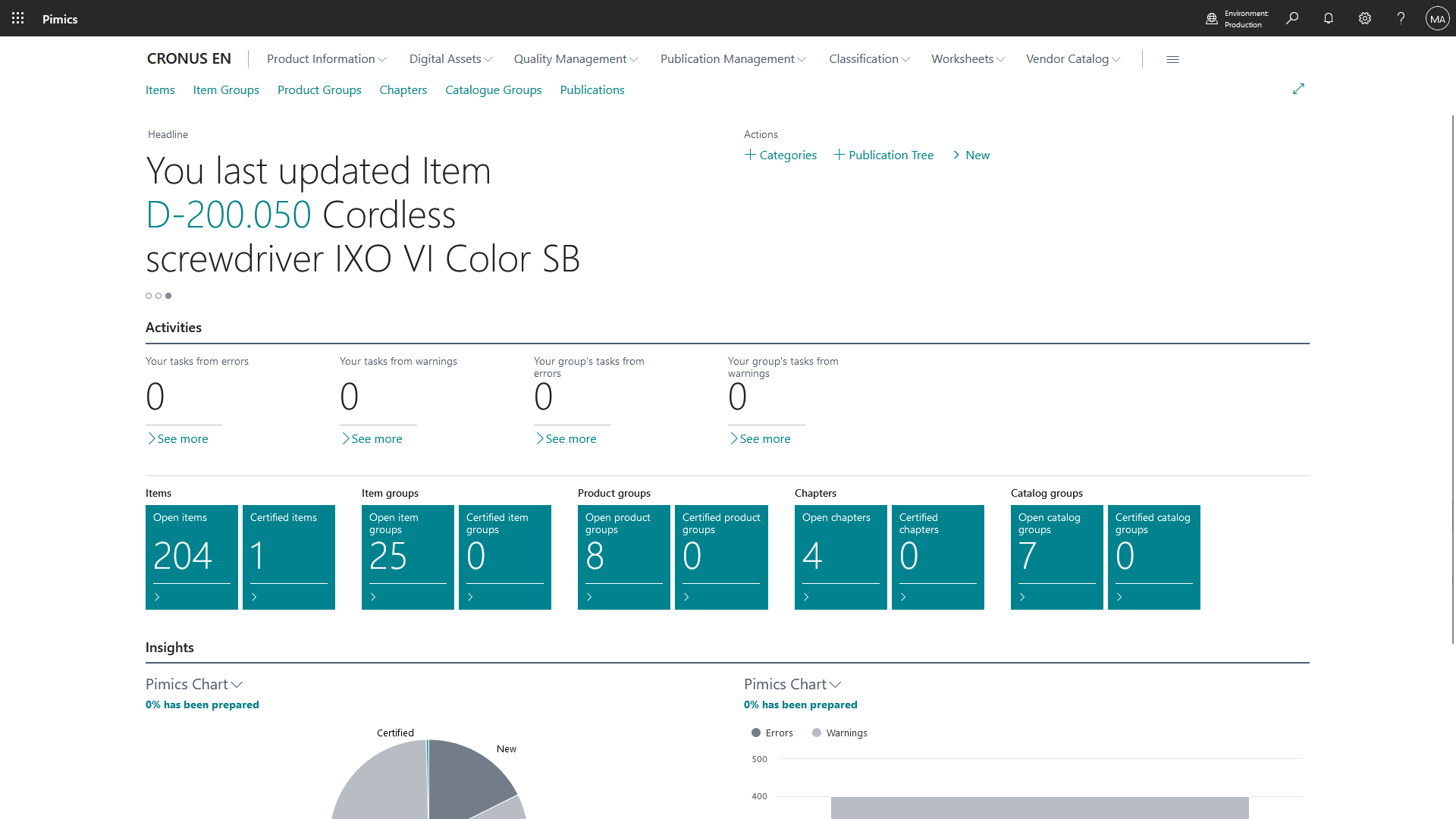Open the Catalogue Groups tab

493,89
